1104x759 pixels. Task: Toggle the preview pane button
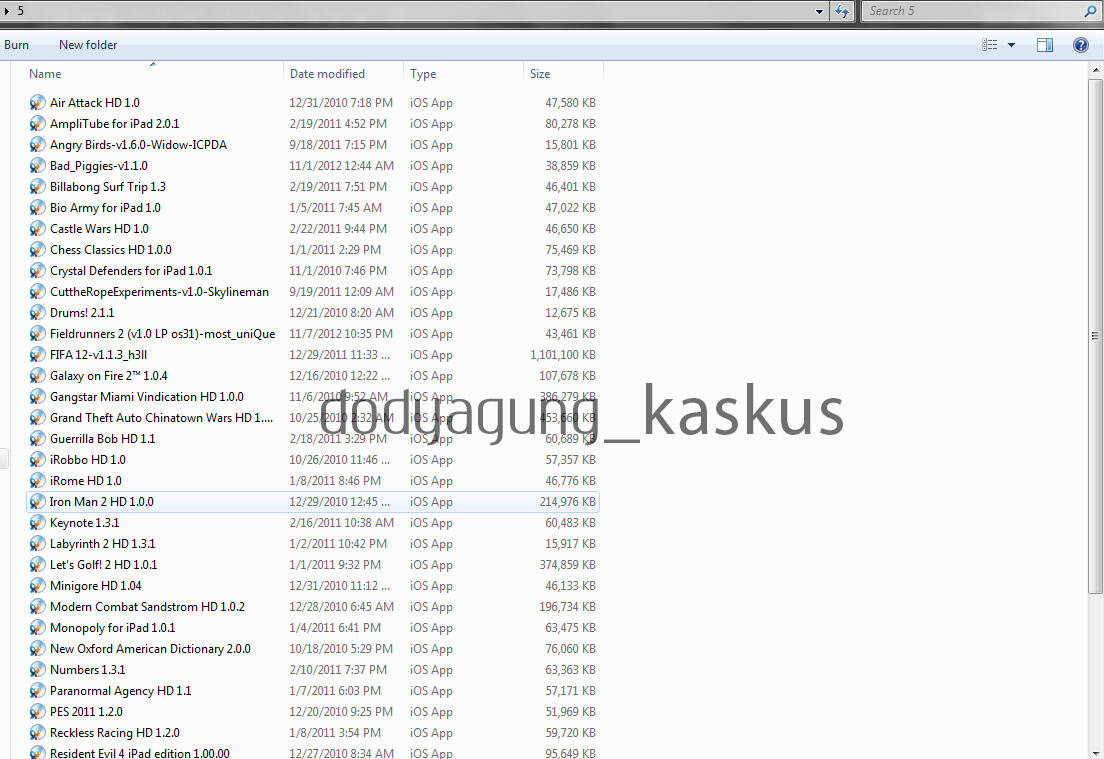[x=1045, y=45]
